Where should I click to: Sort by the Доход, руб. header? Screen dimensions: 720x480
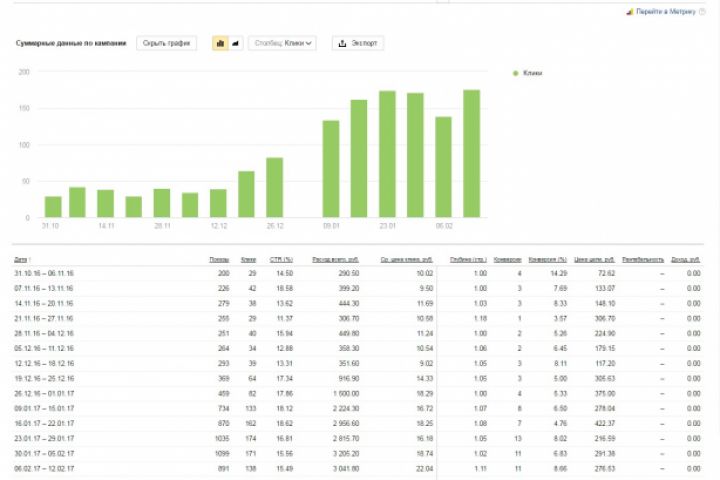(686, 260)
